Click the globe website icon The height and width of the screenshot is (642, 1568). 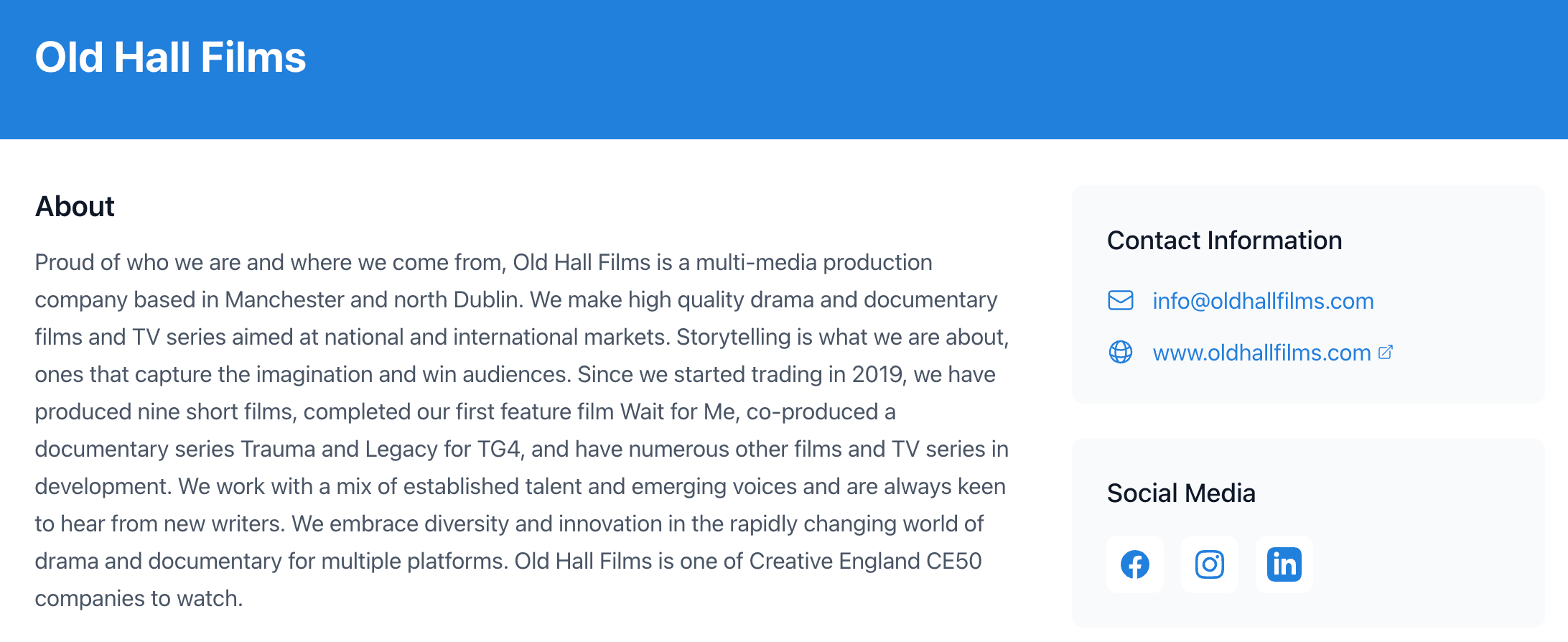click(1120, 352)
